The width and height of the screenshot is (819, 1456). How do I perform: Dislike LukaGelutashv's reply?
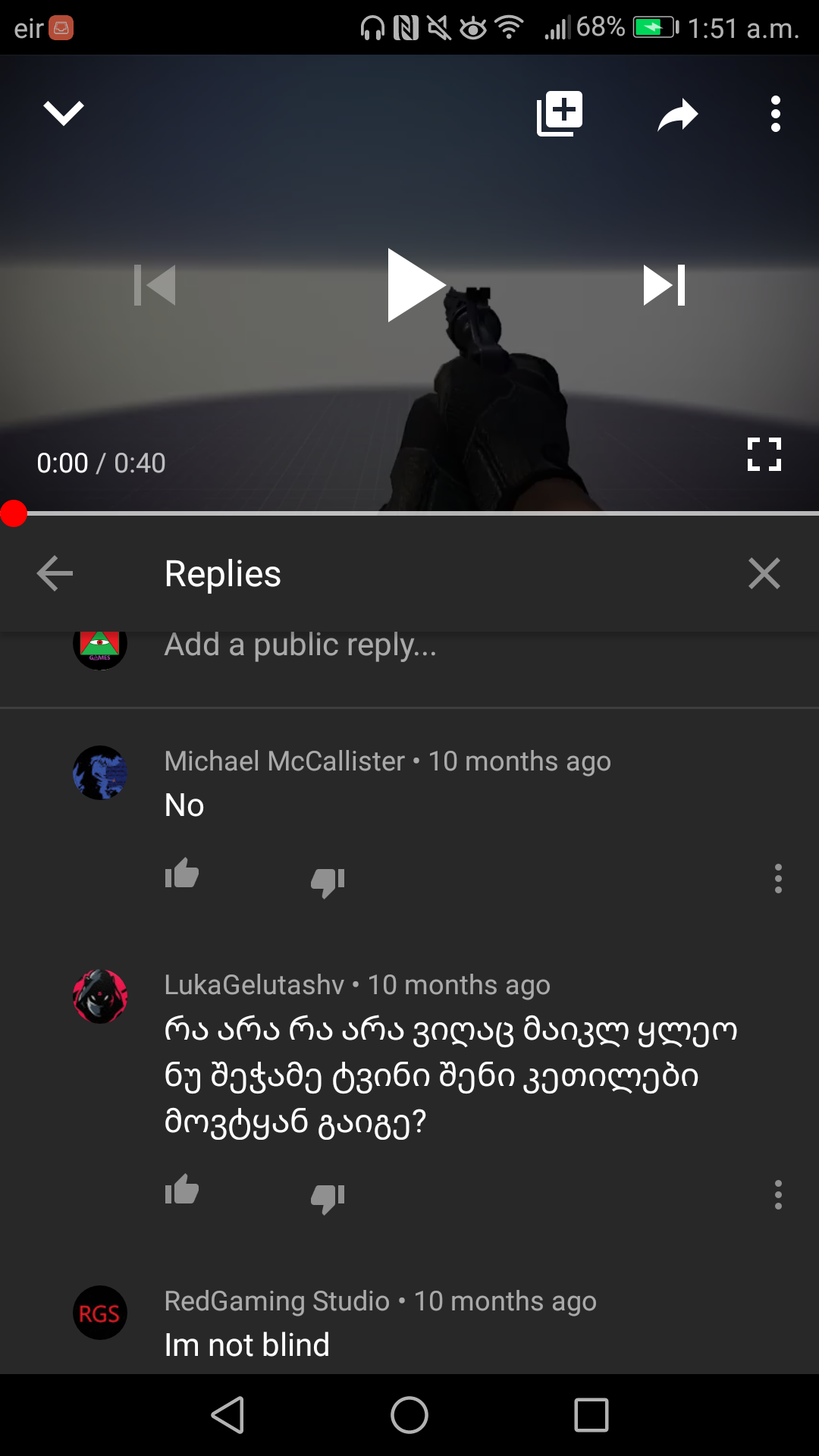(x=328, y=1198)
